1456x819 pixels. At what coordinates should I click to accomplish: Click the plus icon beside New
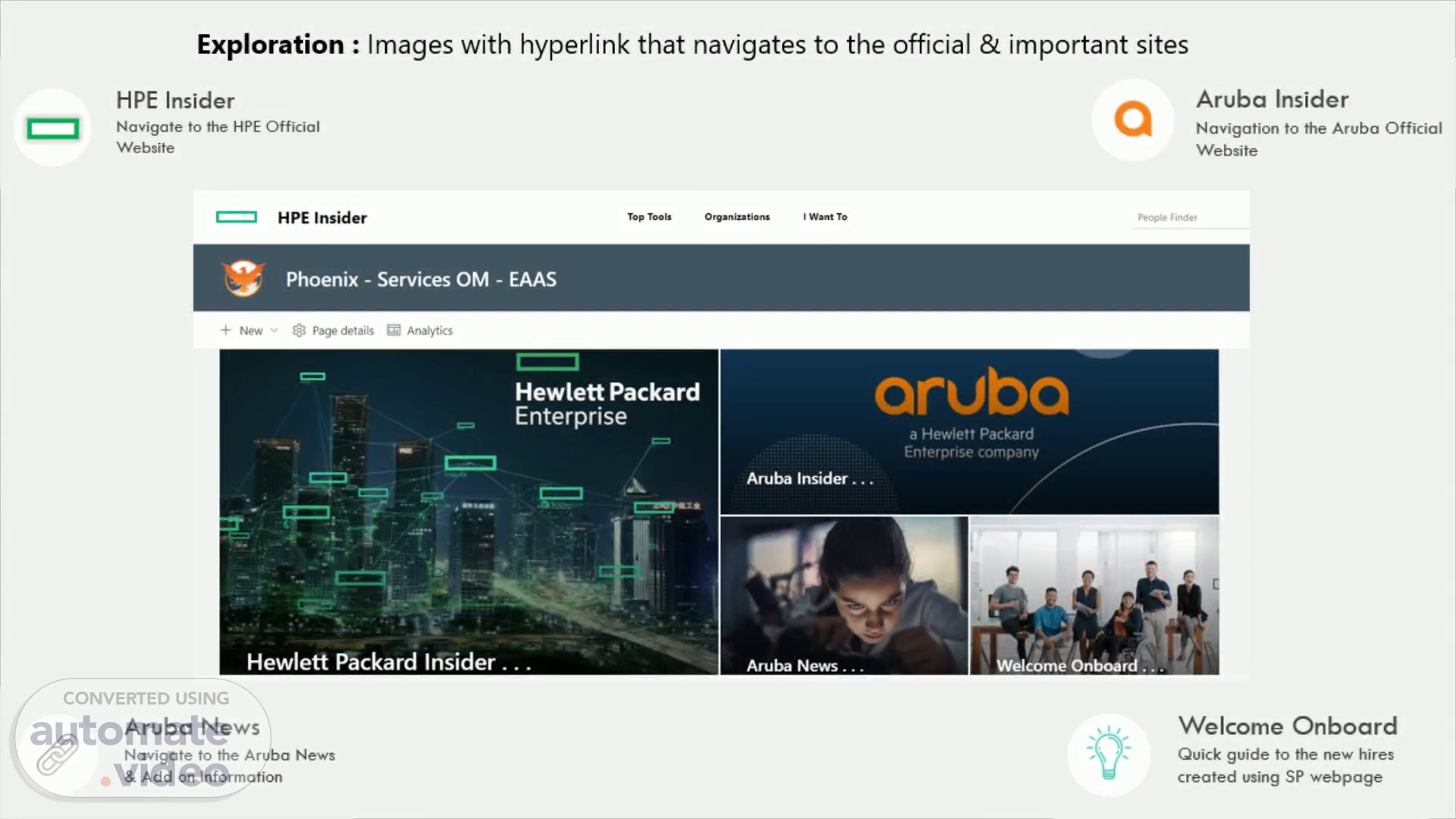225,330
